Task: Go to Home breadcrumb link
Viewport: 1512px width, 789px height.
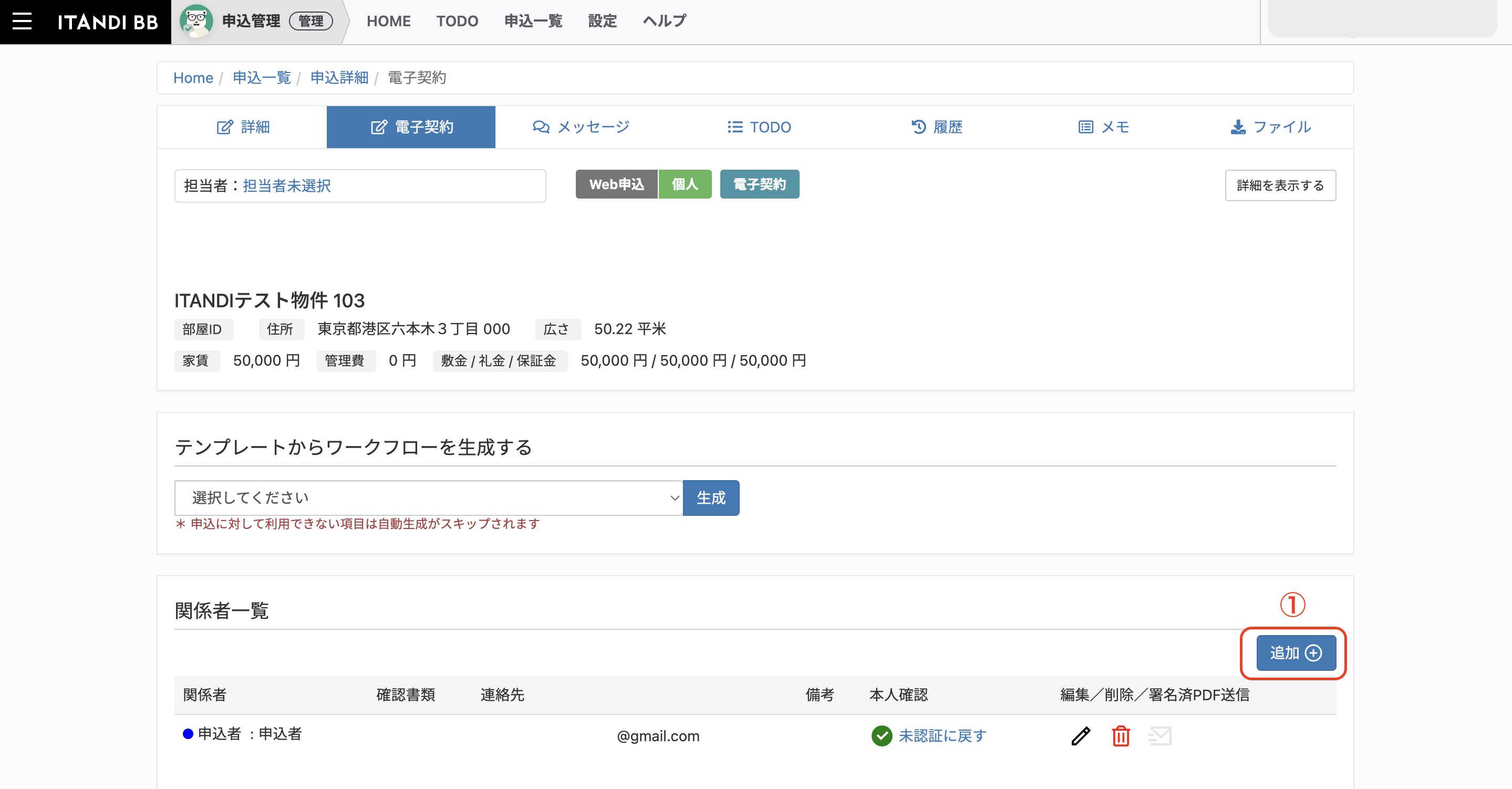Action: [x=193, y=78]
